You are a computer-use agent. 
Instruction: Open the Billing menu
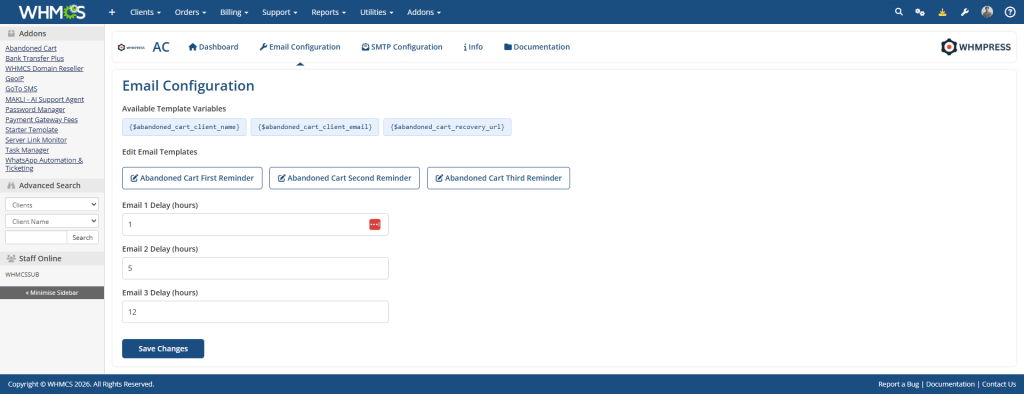pyautogui.click(x=234, y=12)
